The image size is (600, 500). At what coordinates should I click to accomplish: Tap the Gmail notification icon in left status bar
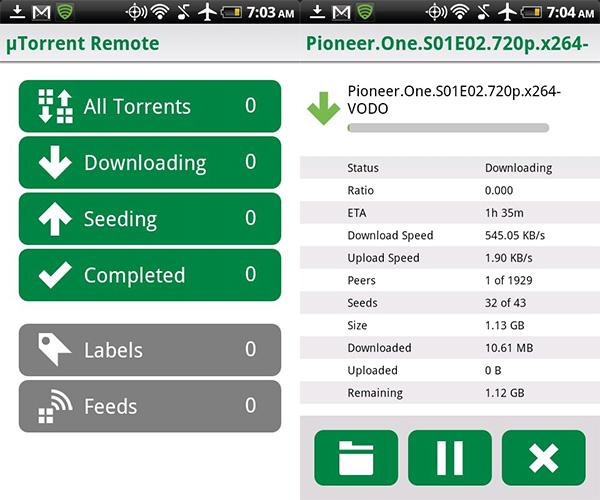pos(41,13)
